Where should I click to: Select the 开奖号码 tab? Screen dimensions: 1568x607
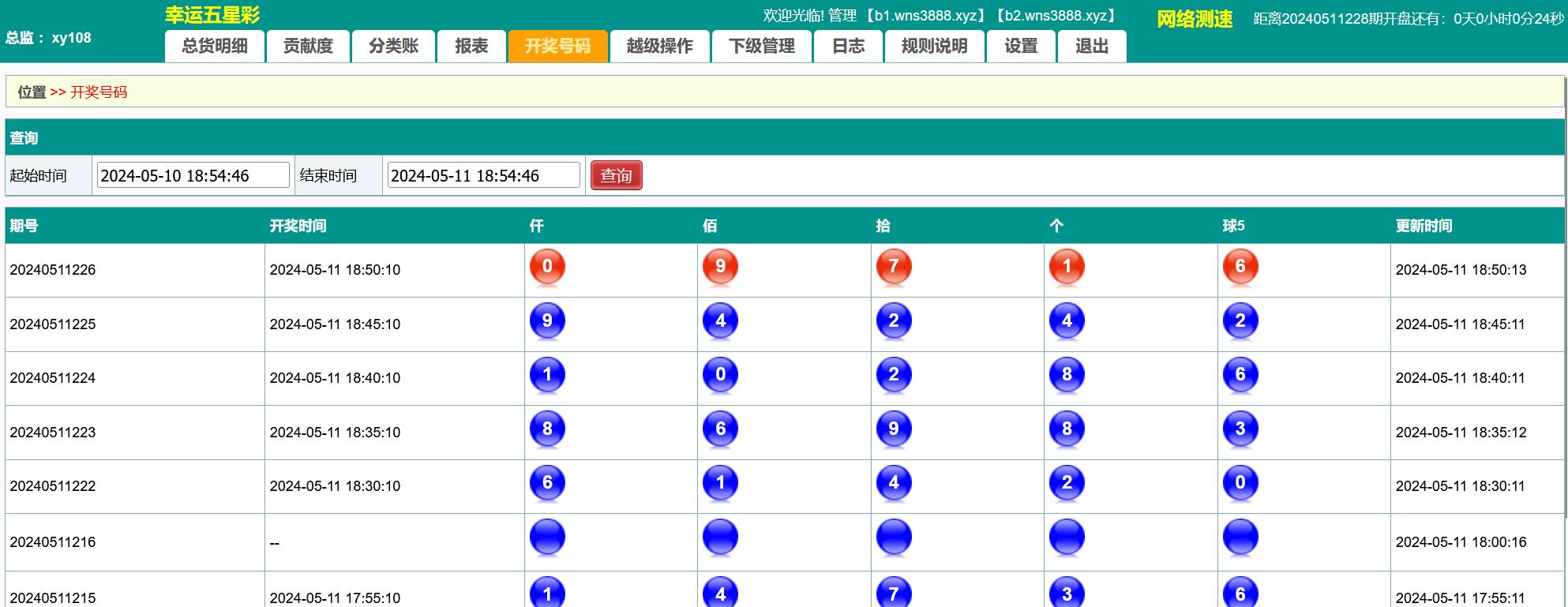click(x=557, y=47)
